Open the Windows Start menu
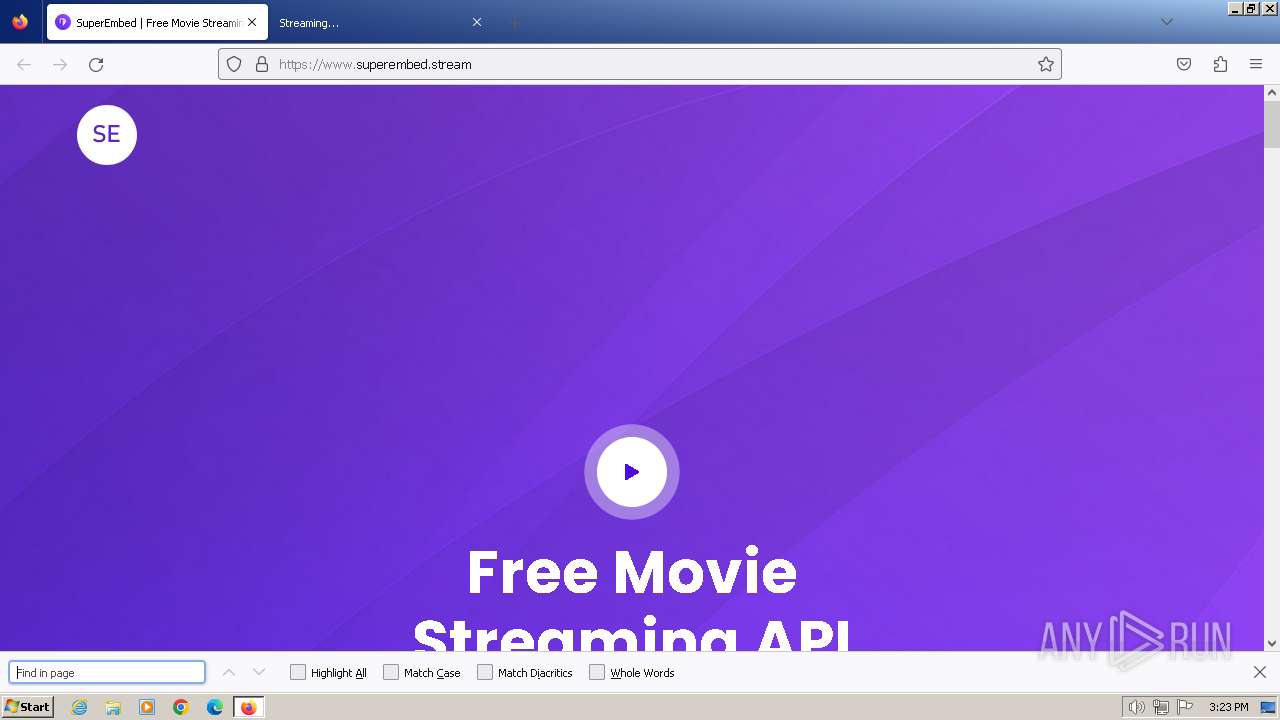Screen dimensions: 1280x720 (28, 707)
